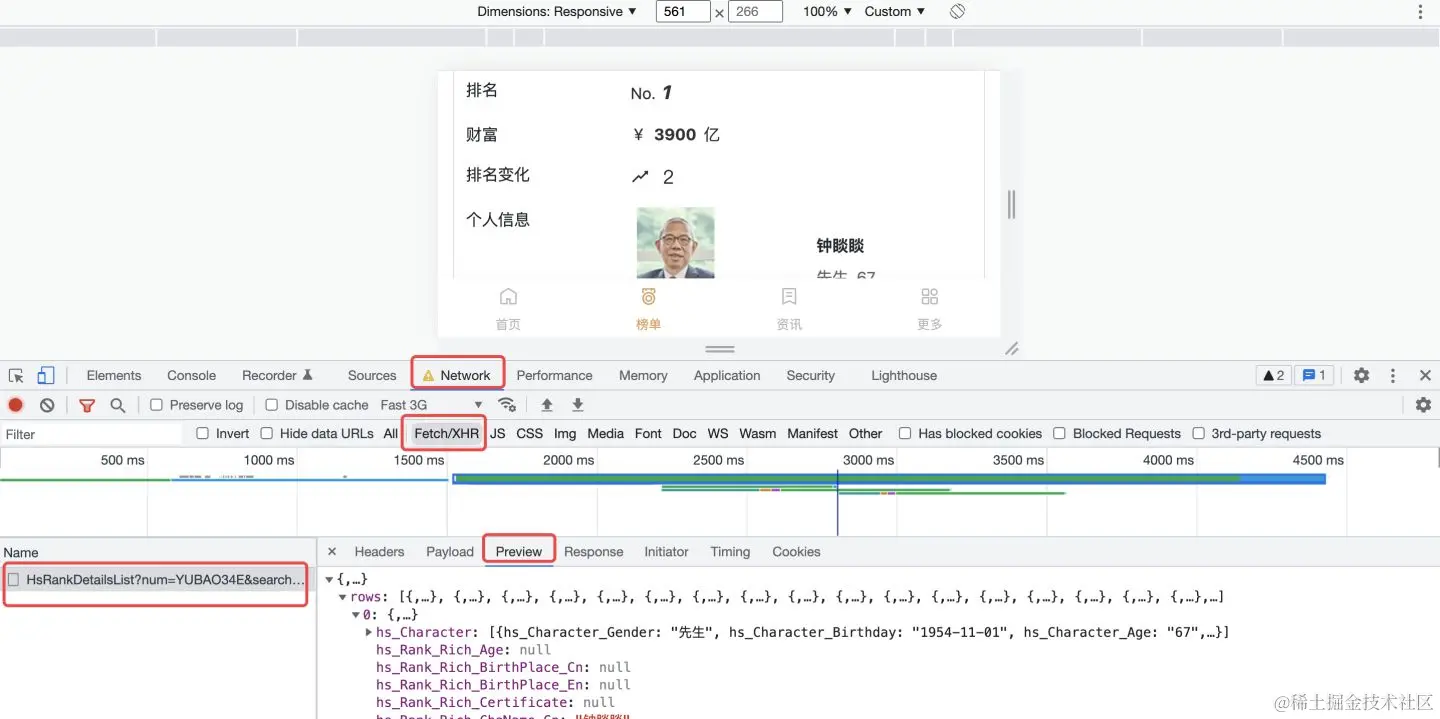This screenshot has width=1440, height=719.
Task: Open DevTools settings gear icon
Action: [x=1361, y=375]
